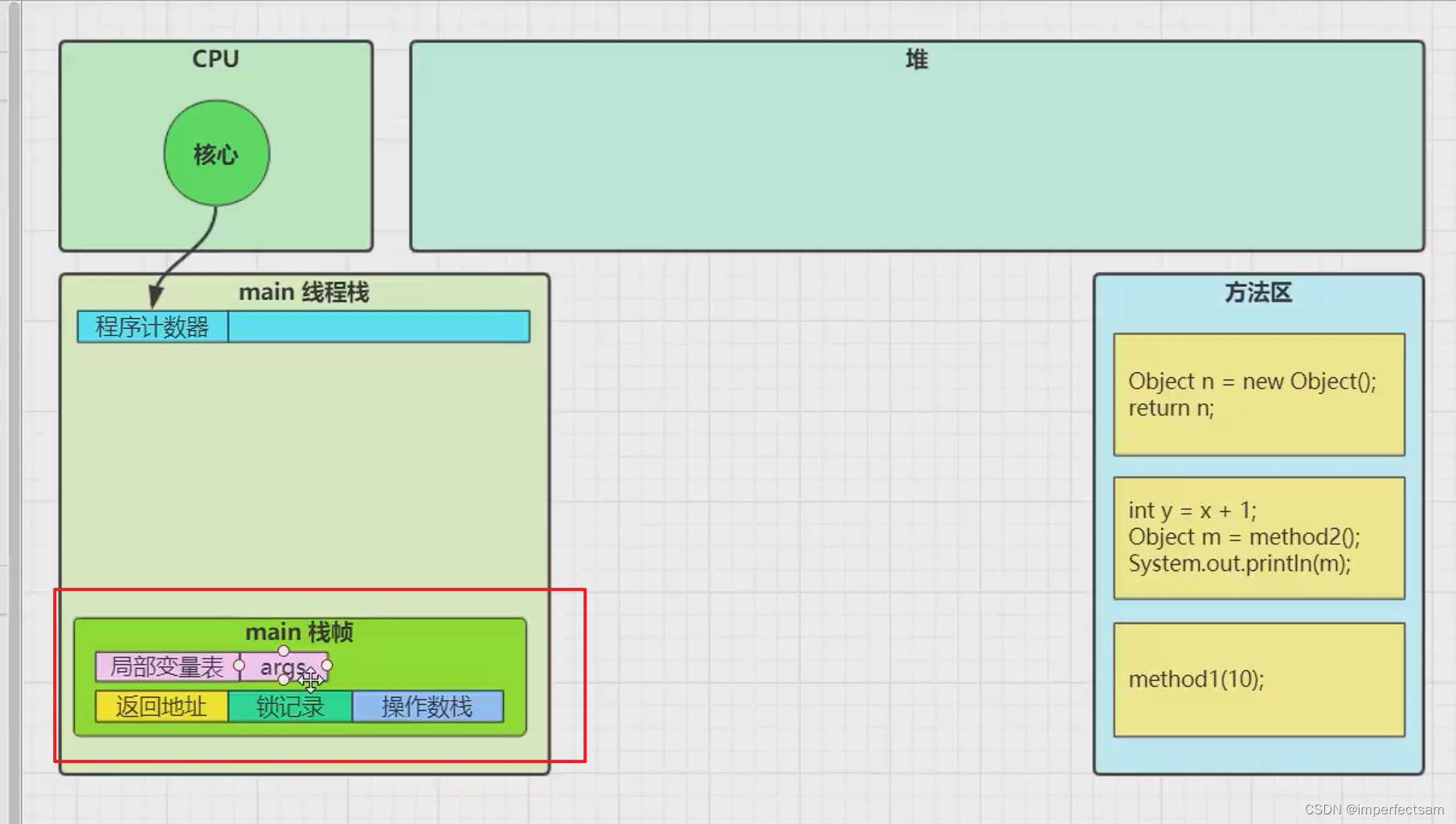Click the left handle of the args cell
This screenshot has height=824, width=1456.
[239, 666]
